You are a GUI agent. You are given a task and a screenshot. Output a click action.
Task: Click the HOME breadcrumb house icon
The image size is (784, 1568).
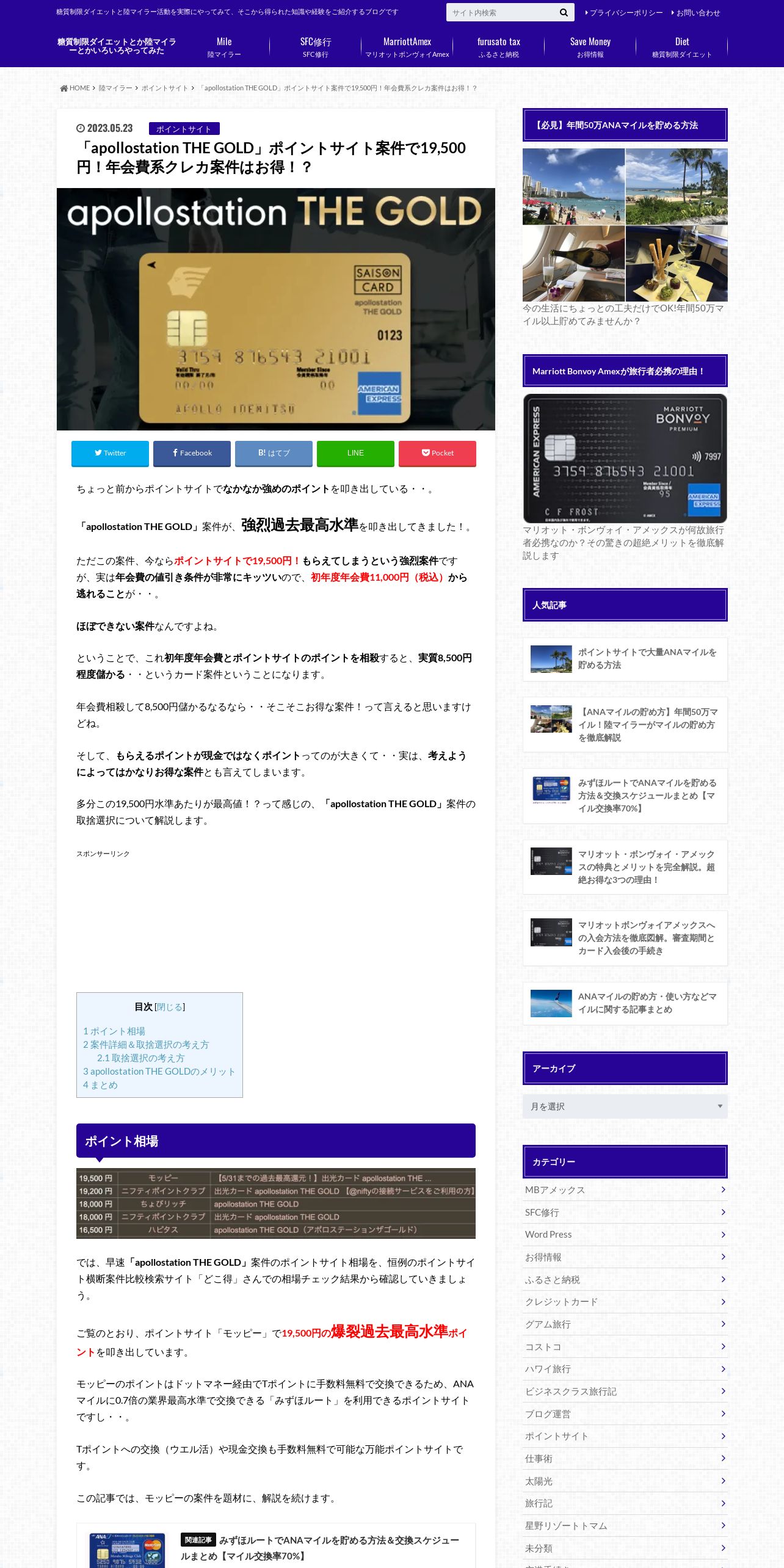64,88
